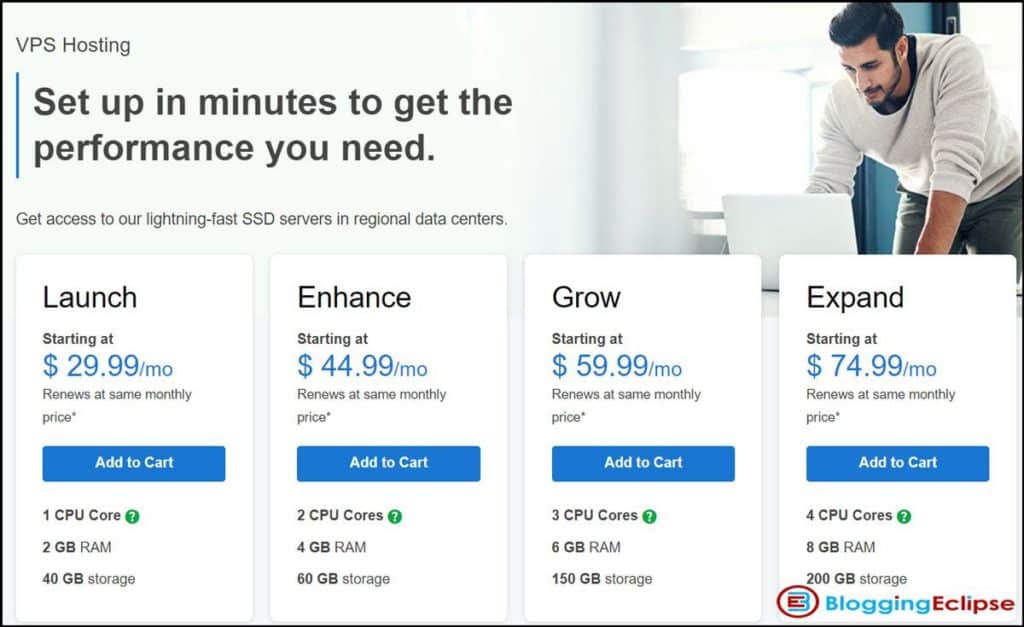Click the $29.99/mo price text
This screenshot has width=1024, height=627.
pyautogui.click(x=109, y=367)
